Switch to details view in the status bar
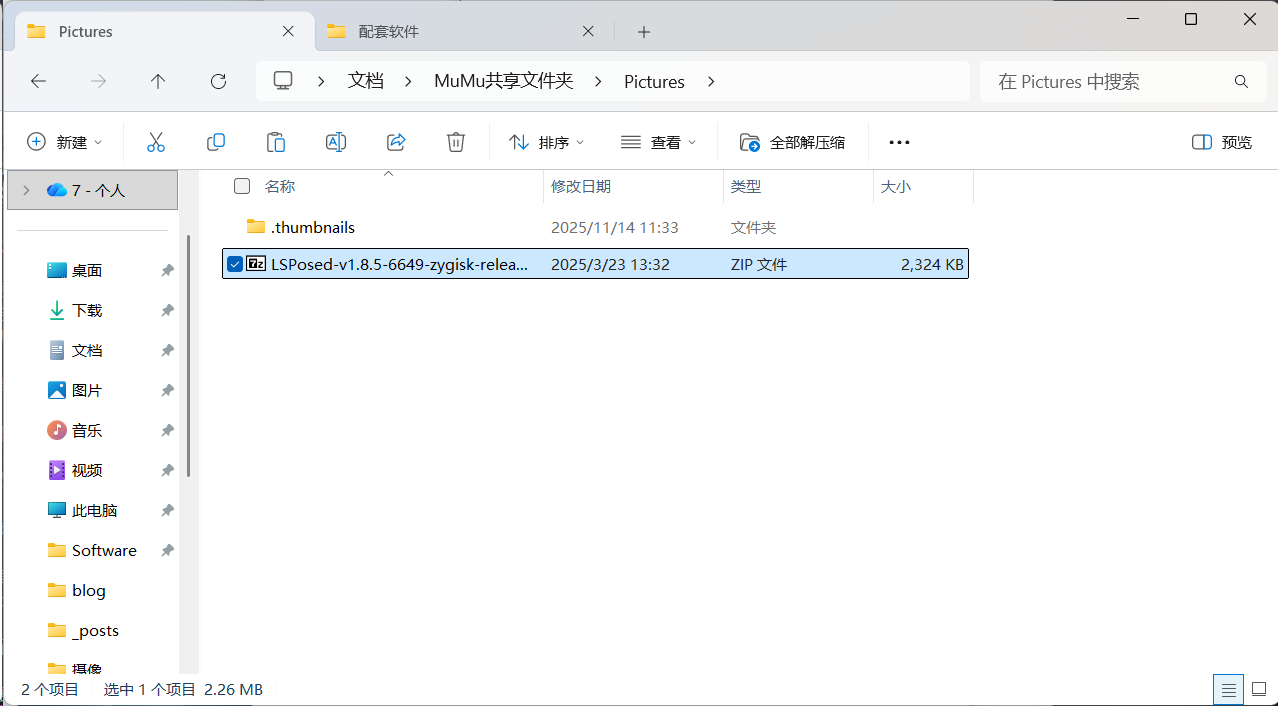Viewport: 1278px width, 706px height. [1228, 689]
